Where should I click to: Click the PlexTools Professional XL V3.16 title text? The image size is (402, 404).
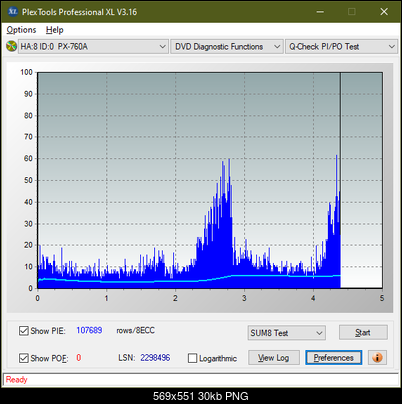79,12
